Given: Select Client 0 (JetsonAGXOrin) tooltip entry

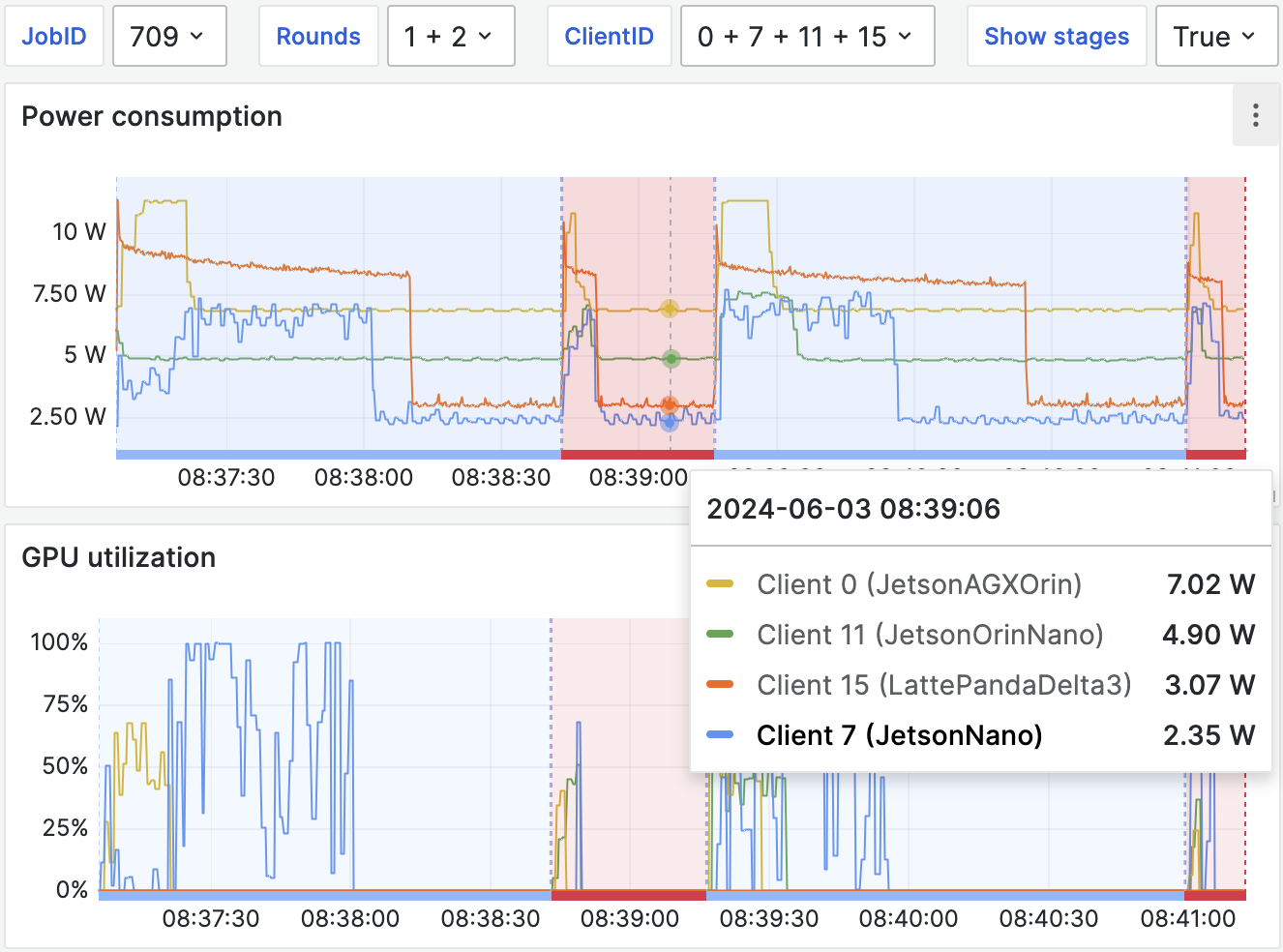Looking at the screenshot, I should point(918,584).
